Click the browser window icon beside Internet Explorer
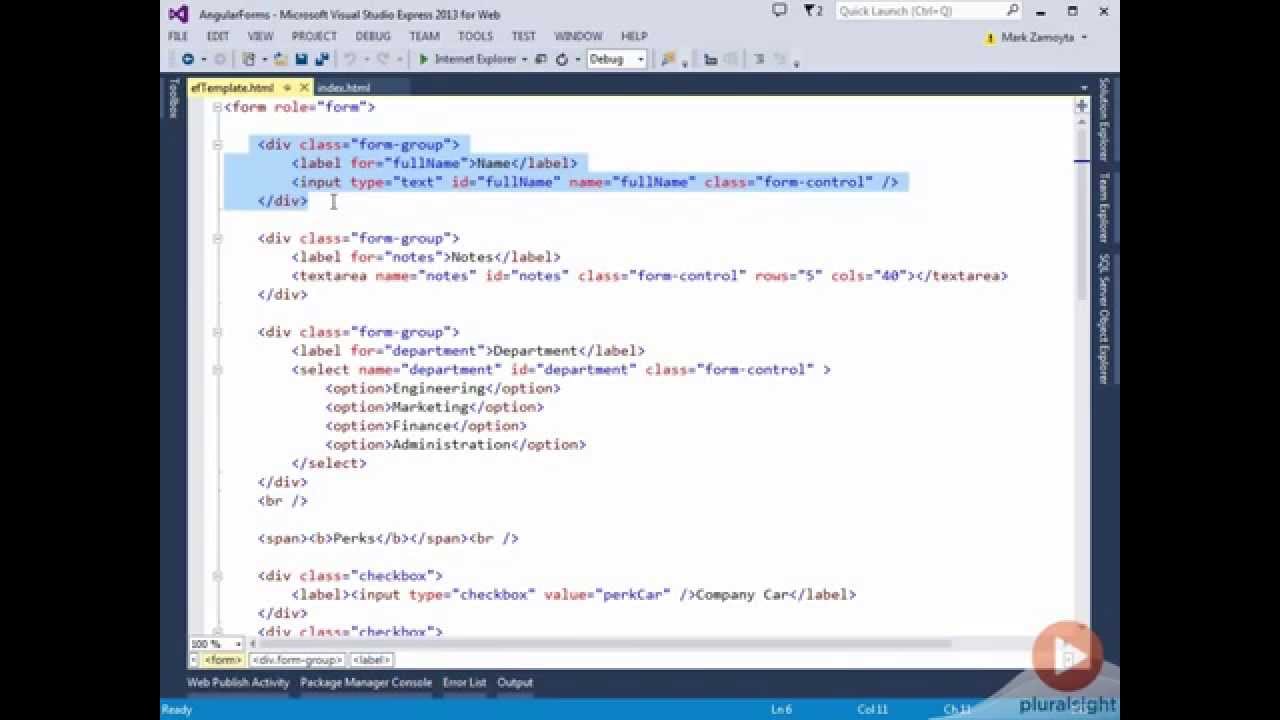Viewport: 1280px width, 720px height. tap(541, 59)
